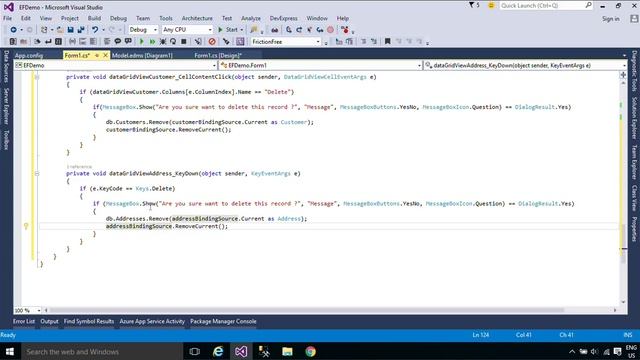
Task: Click the Quick Launch search magnifier icon
Action: 589,5
